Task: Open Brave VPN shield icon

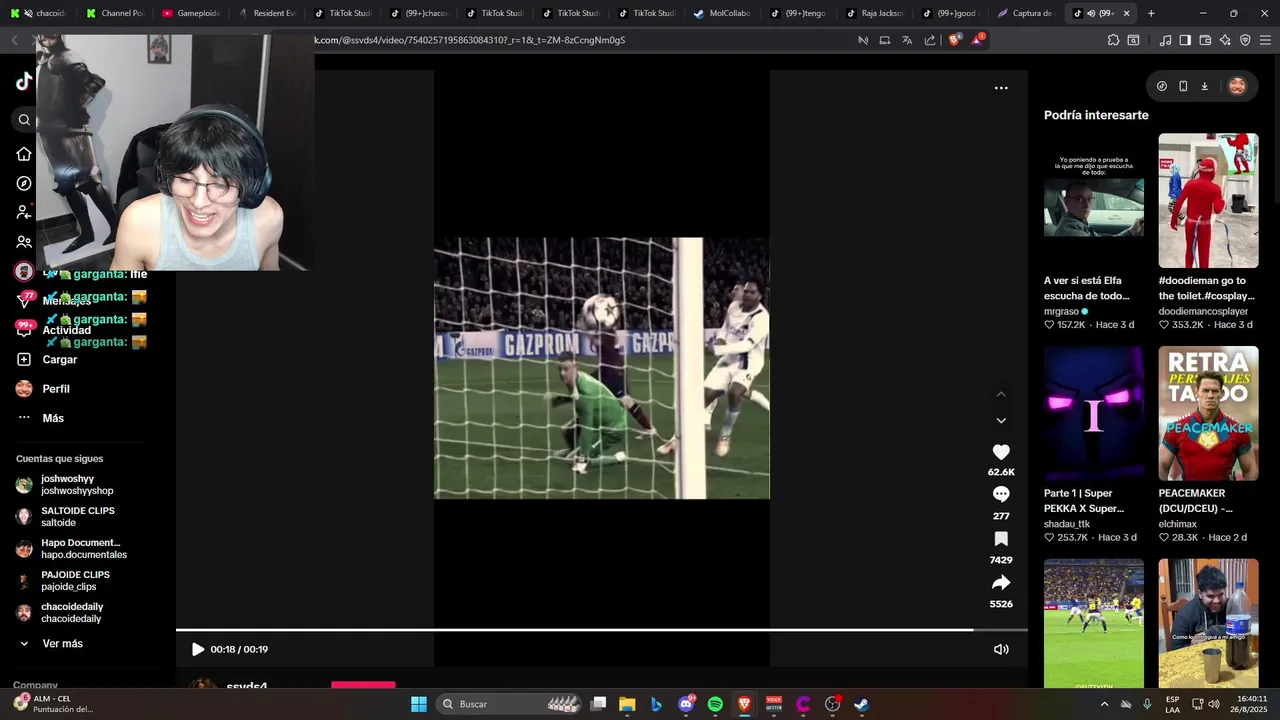Action: pyautogui.click(x=1245, y=40)
